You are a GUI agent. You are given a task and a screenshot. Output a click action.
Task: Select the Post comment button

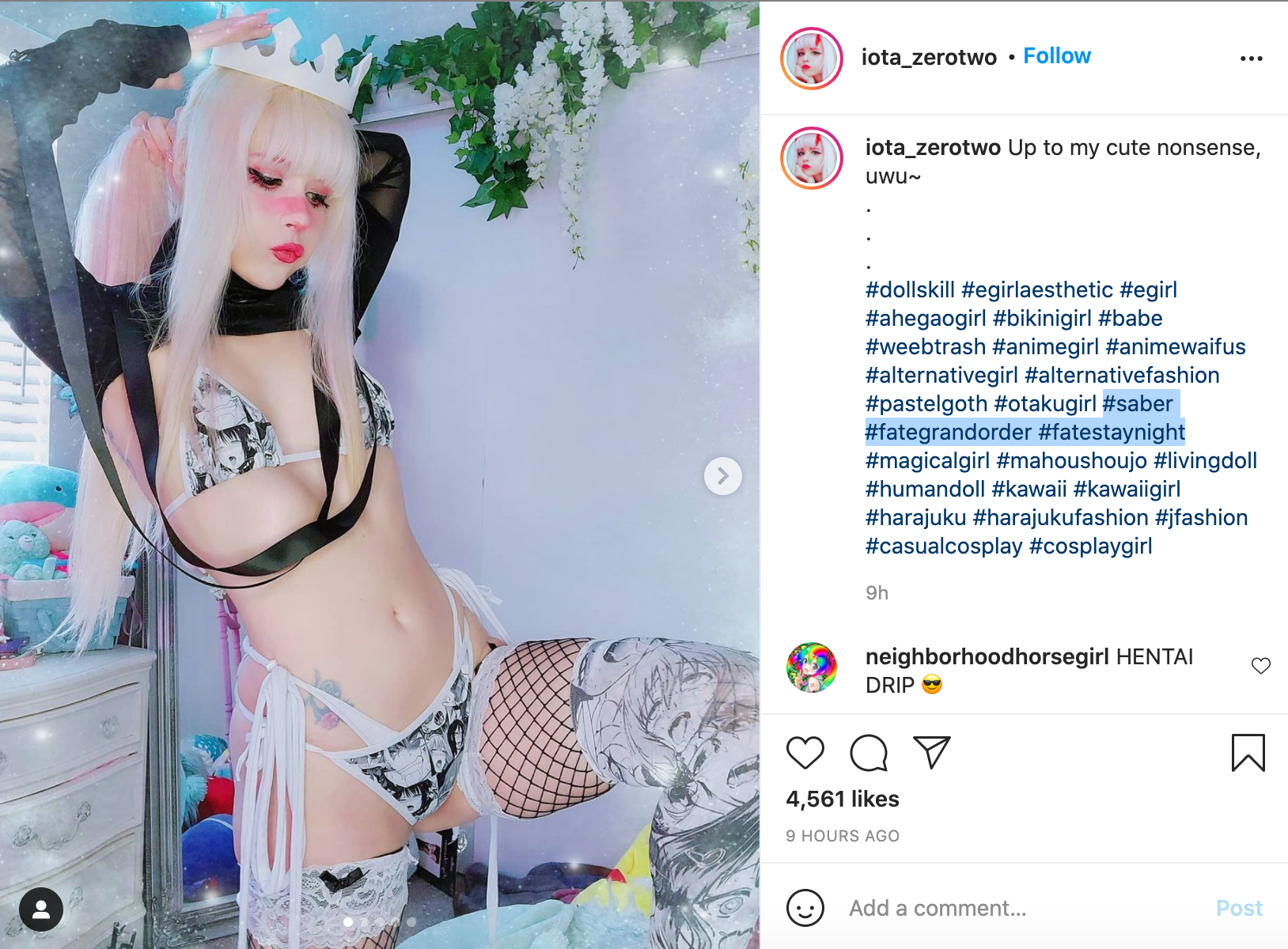[1239, 908]
